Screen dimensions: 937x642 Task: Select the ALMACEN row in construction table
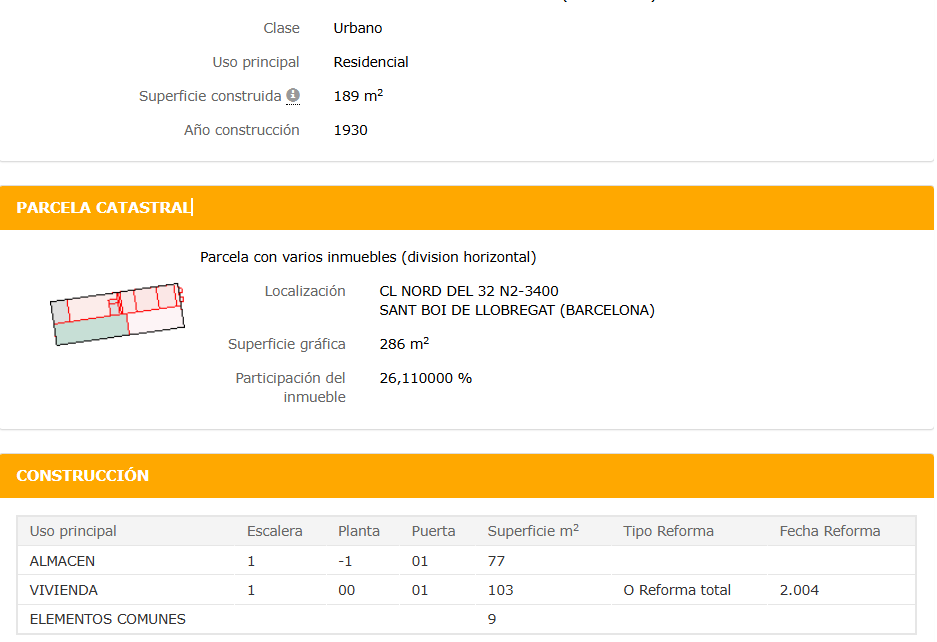coord(466,561)
